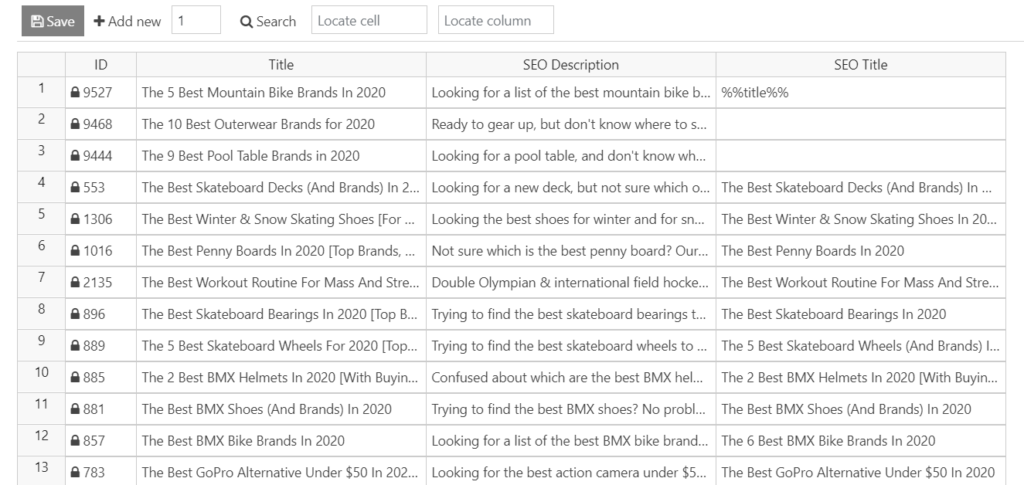The height and width of the screenshot is (485, 1024).
Task: Select the empty SEO Title cell in row 3
Action: pyautogui.click(x=861, y=156)
